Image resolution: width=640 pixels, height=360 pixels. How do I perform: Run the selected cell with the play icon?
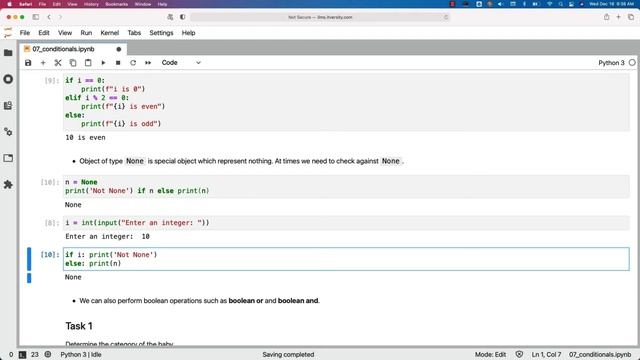click(103, 63)
